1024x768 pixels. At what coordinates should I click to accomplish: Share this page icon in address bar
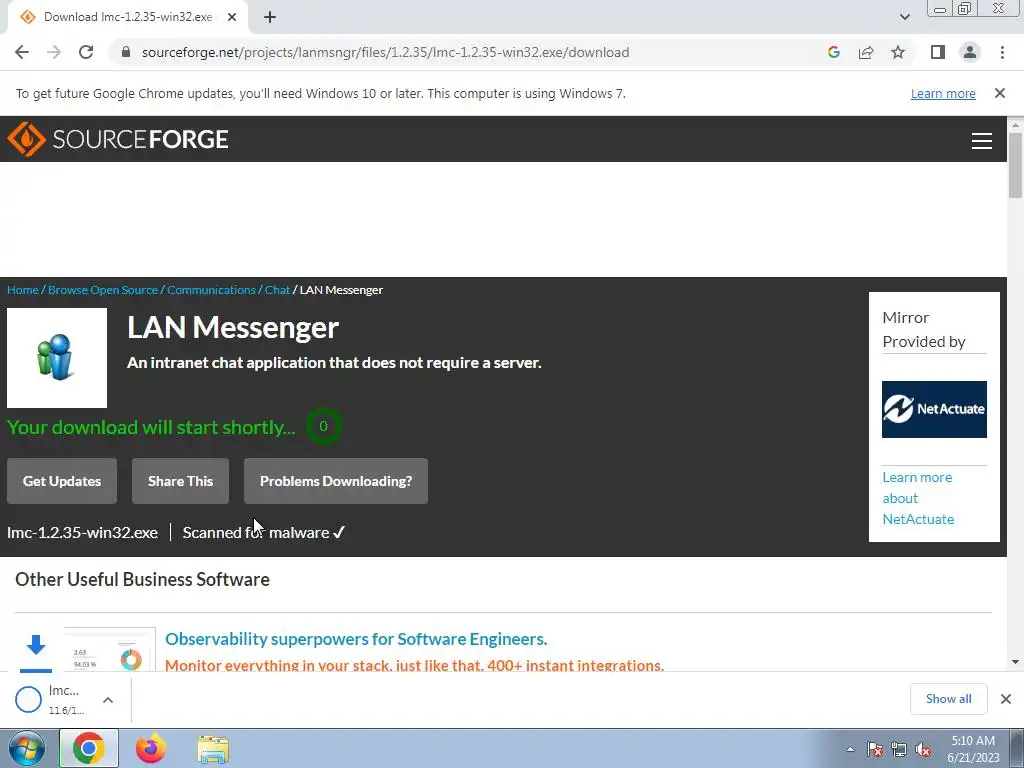point(866,52)
